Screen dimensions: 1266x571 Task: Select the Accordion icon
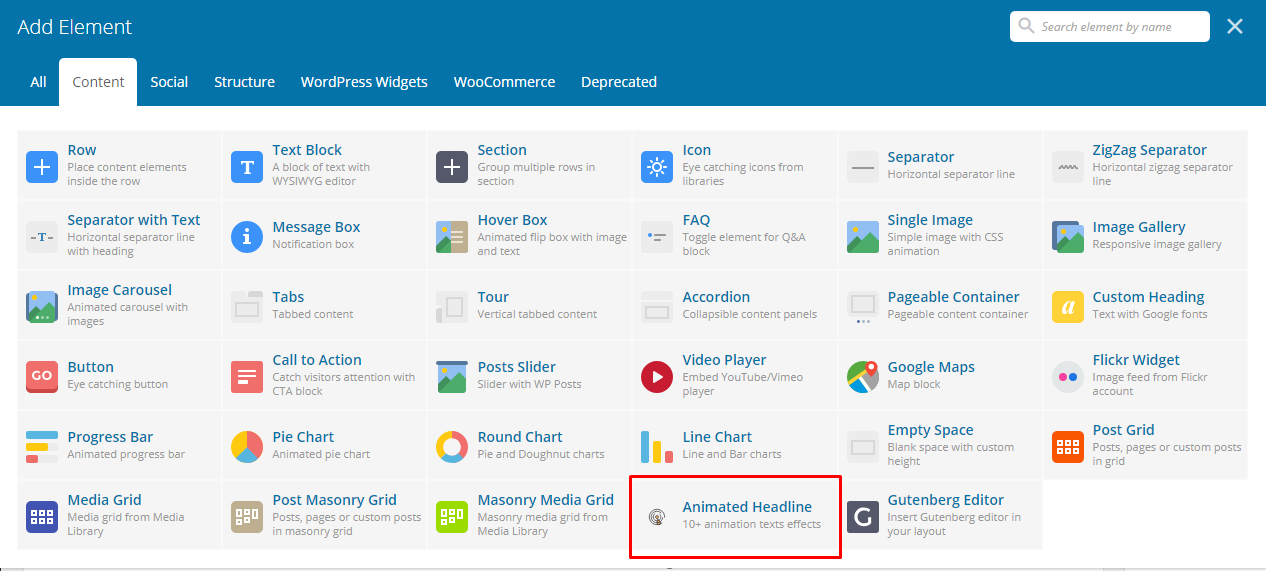(x=657, y=307)
